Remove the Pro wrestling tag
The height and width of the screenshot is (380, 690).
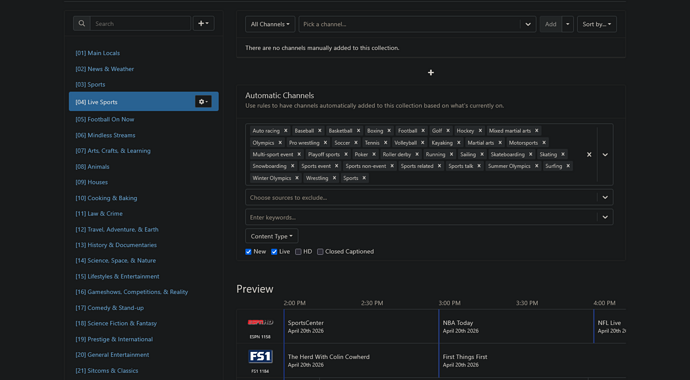point(325,142)
